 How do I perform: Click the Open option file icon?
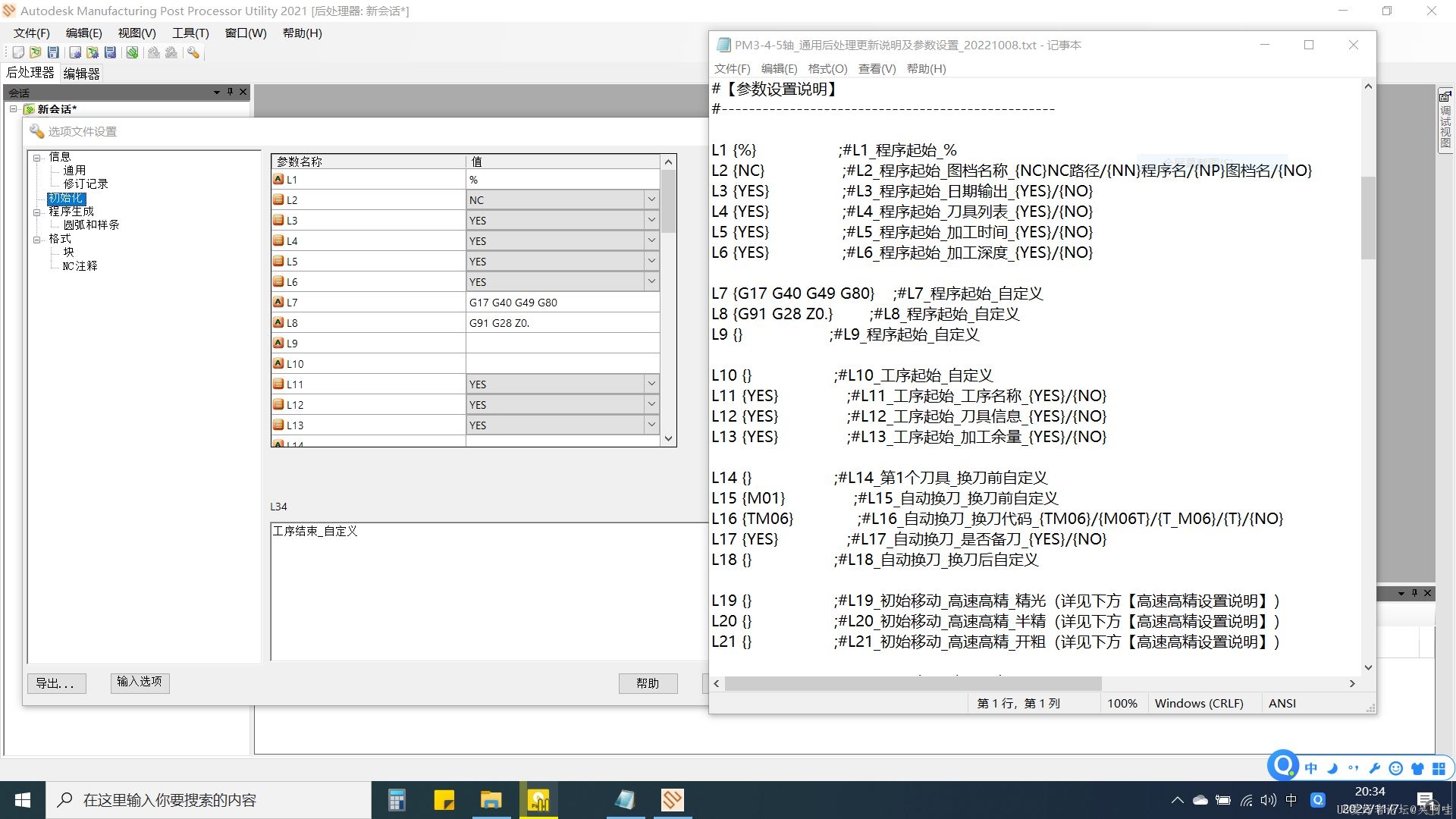click(x=93, y=52)
